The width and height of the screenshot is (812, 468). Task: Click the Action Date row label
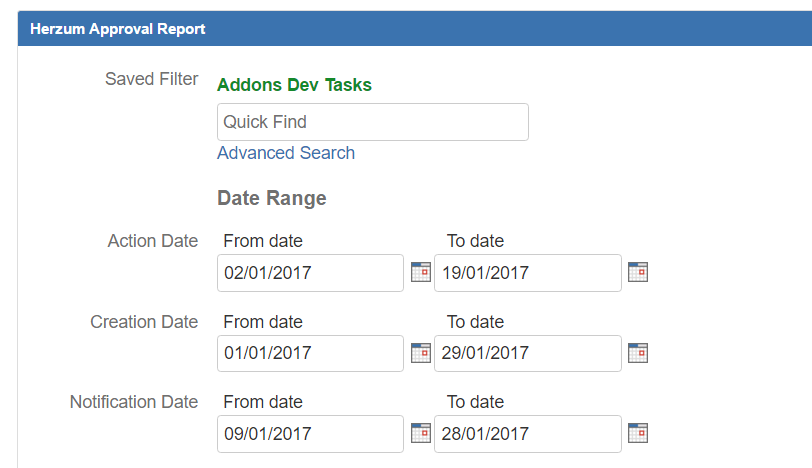pyautogui.click(x=153, y=241)
